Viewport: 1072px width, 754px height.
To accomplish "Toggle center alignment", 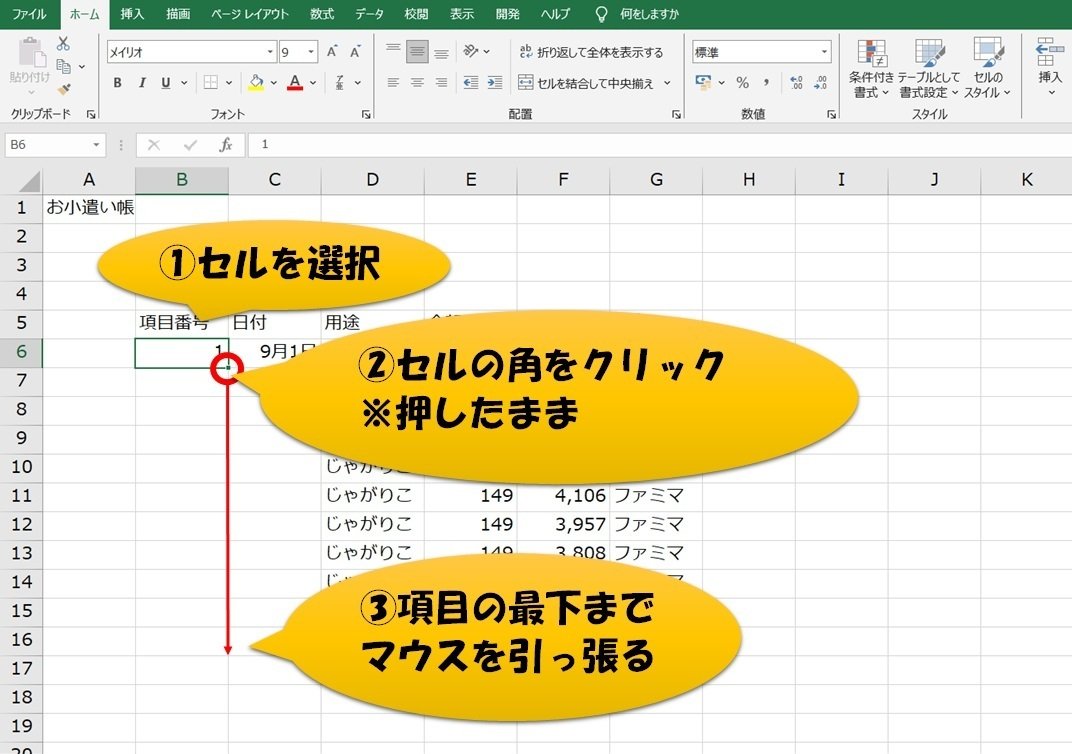I will (x=419, y=83).
